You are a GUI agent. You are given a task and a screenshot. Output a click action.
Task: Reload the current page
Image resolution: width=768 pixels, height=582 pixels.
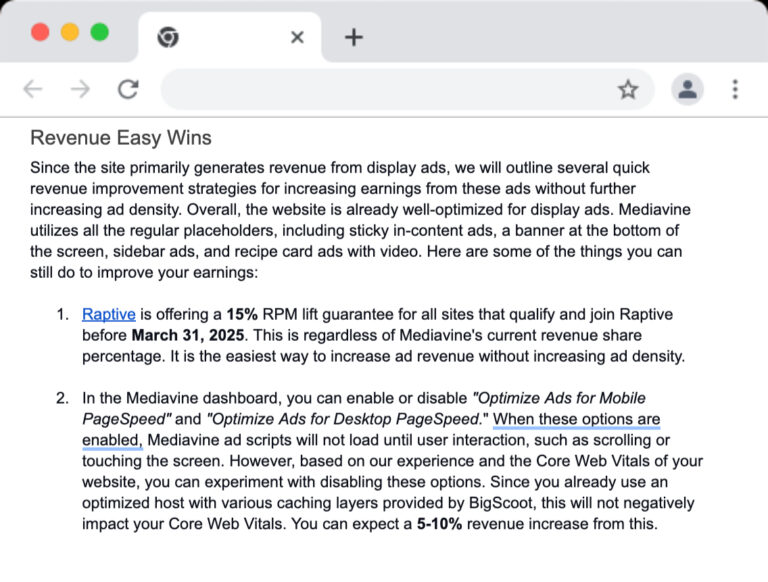[128, 89]
